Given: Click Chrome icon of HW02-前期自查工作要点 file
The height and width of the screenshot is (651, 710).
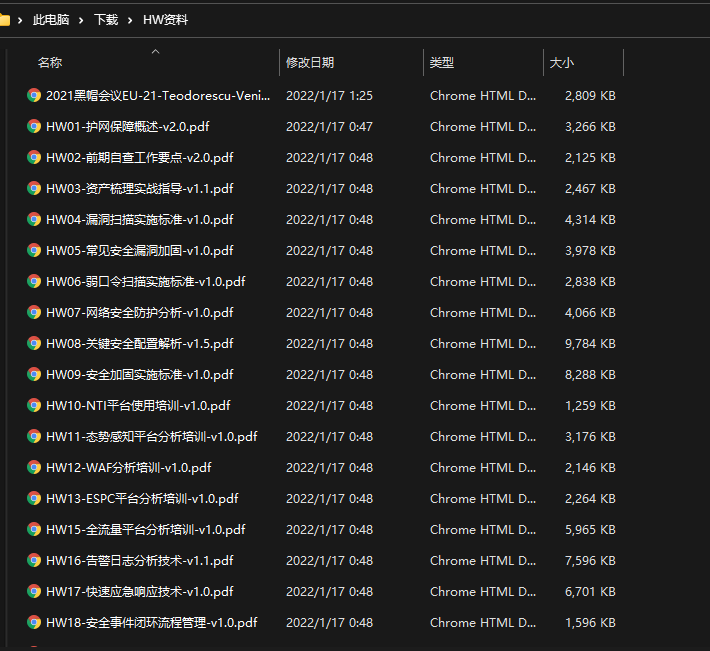Looking at the screenshot, I should click(34, 158).
